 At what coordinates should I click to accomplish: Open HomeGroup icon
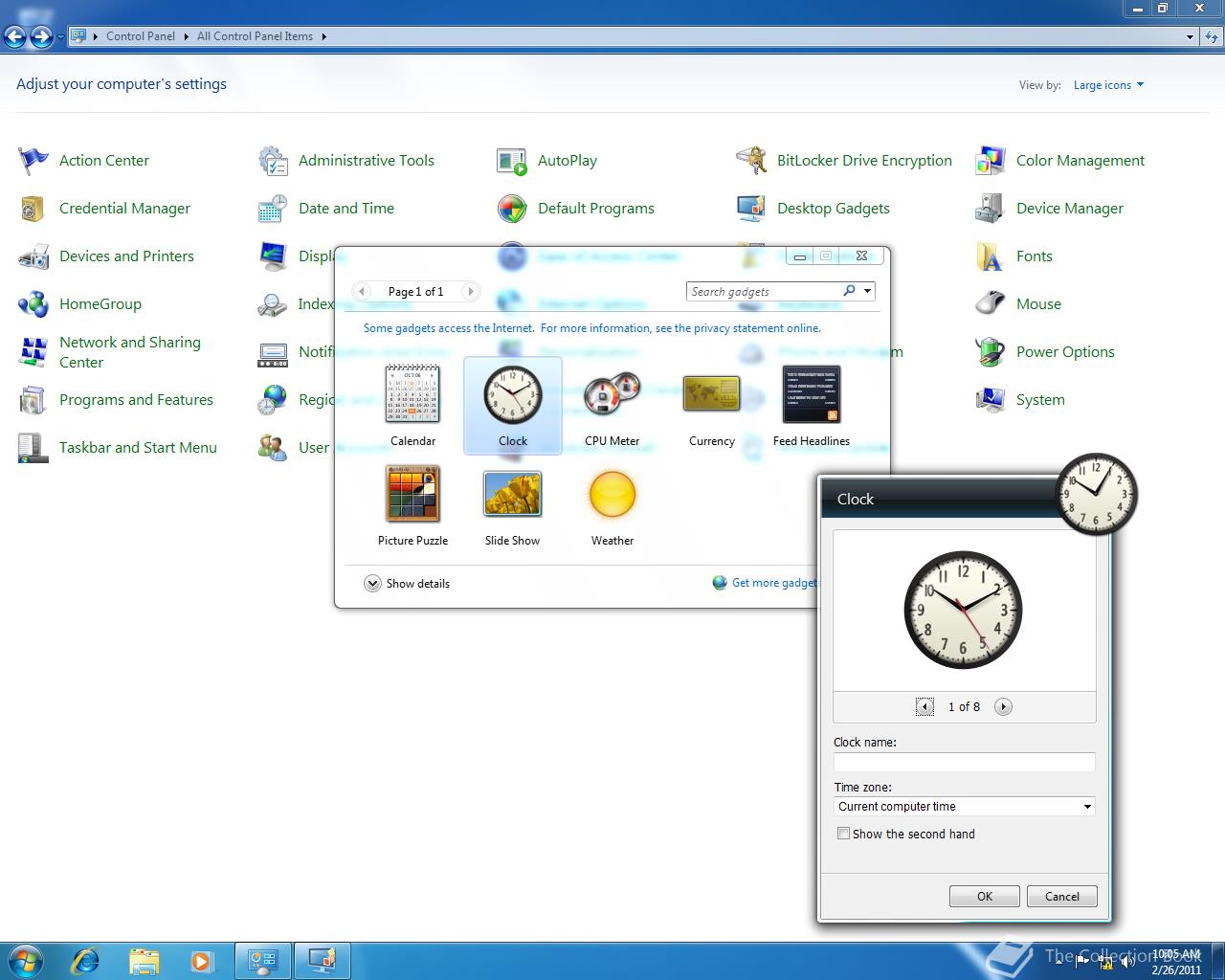(33, 304)
